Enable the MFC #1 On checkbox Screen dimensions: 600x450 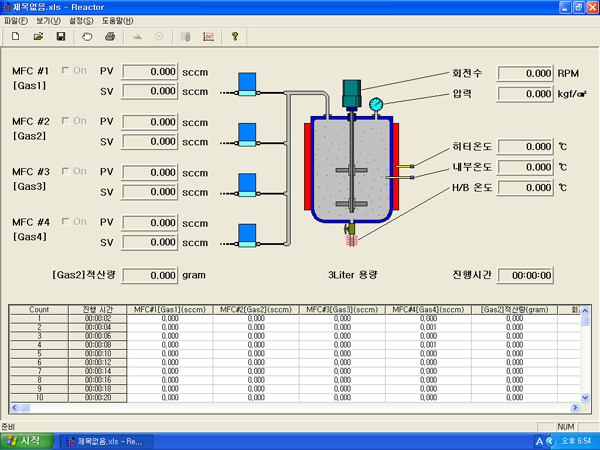(66, 71)
